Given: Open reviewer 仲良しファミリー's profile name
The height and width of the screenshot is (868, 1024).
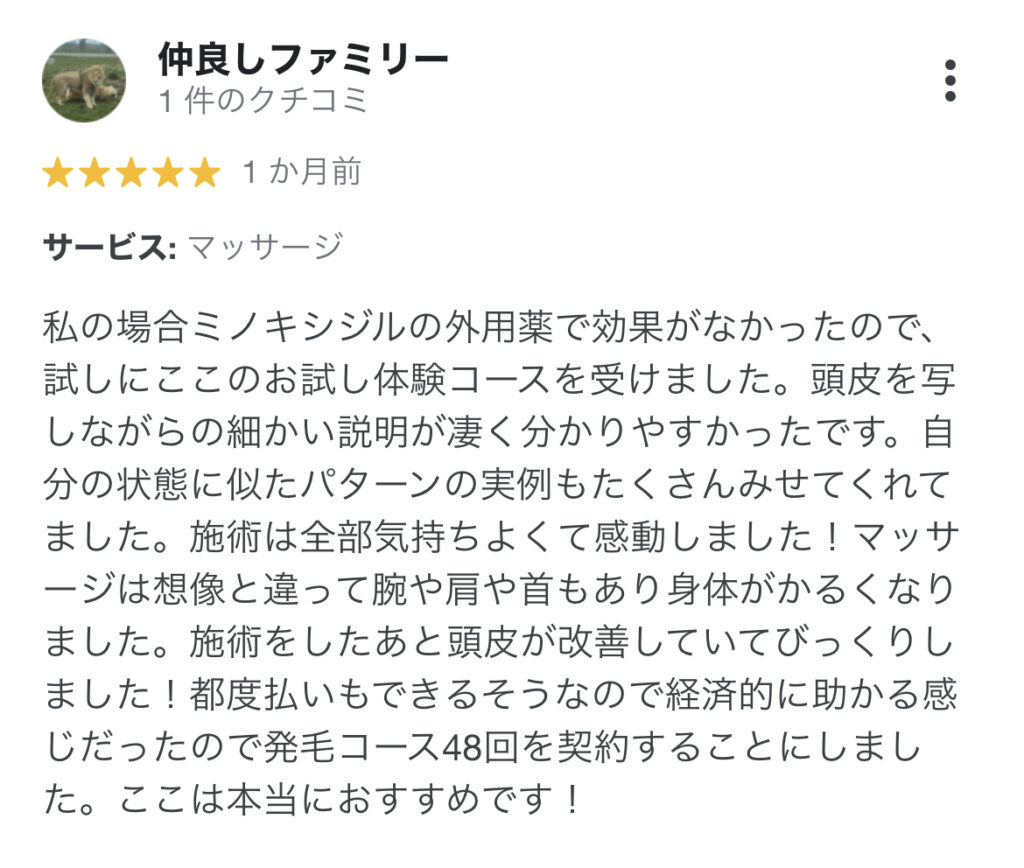Looking at the screenshot, I should point(303,60).
